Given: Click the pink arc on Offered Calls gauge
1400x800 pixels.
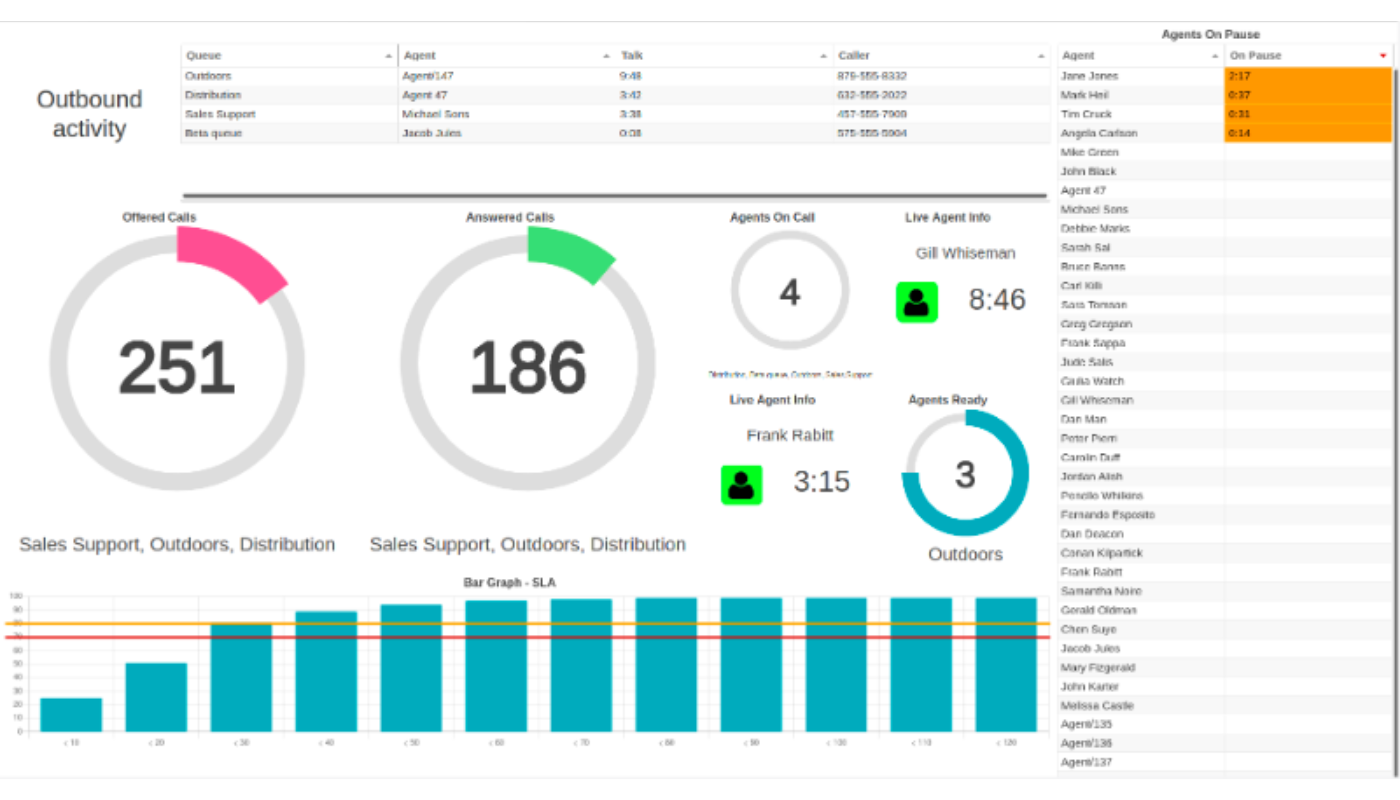Looking at the screenshot, I should pos(236,257).
